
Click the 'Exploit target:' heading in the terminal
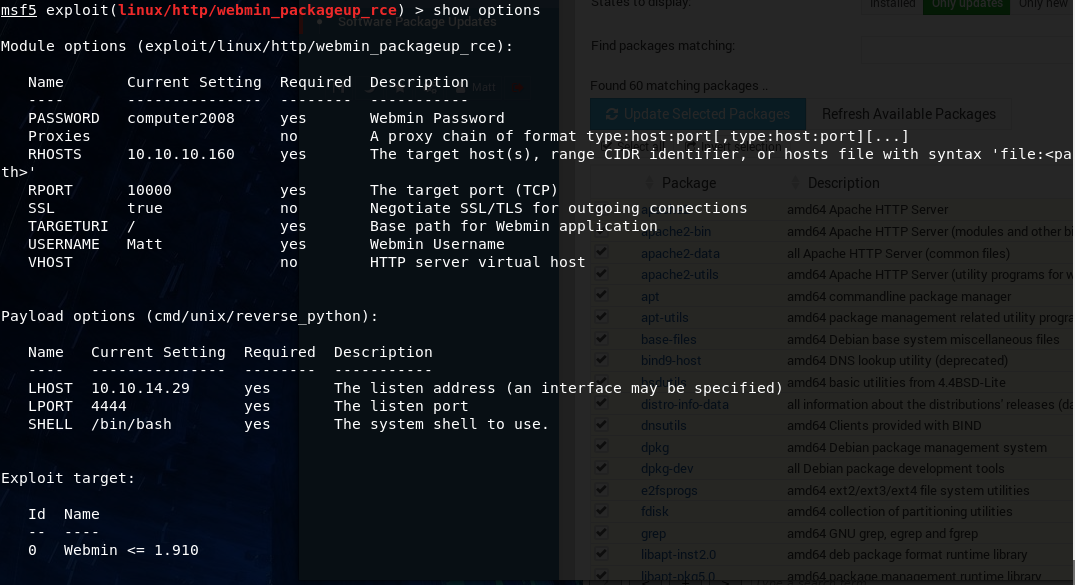[68, 478]
